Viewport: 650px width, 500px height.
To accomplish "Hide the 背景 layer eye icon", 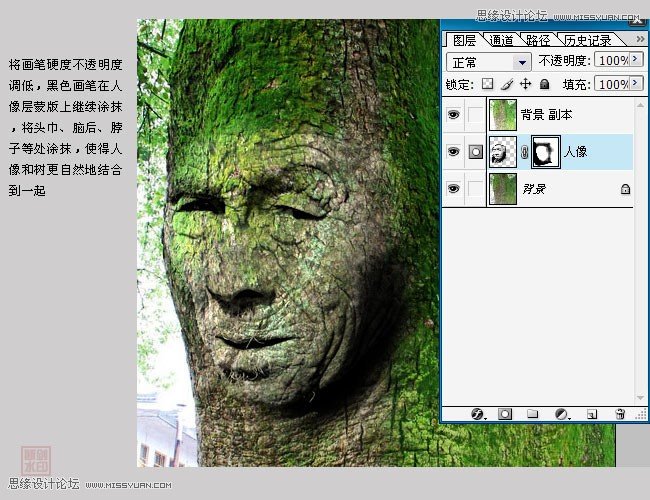I will (x=453, y=188).
